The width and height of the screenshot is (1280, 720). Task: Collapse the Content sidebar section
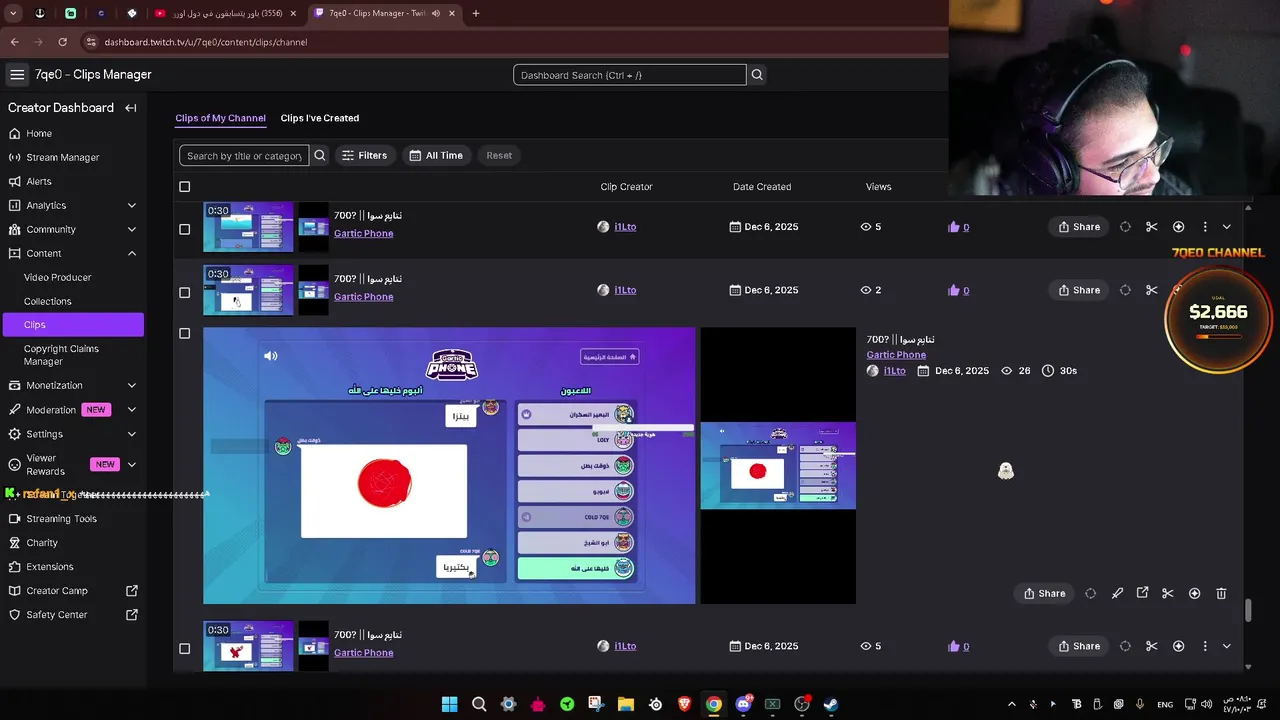pos(132,253)
